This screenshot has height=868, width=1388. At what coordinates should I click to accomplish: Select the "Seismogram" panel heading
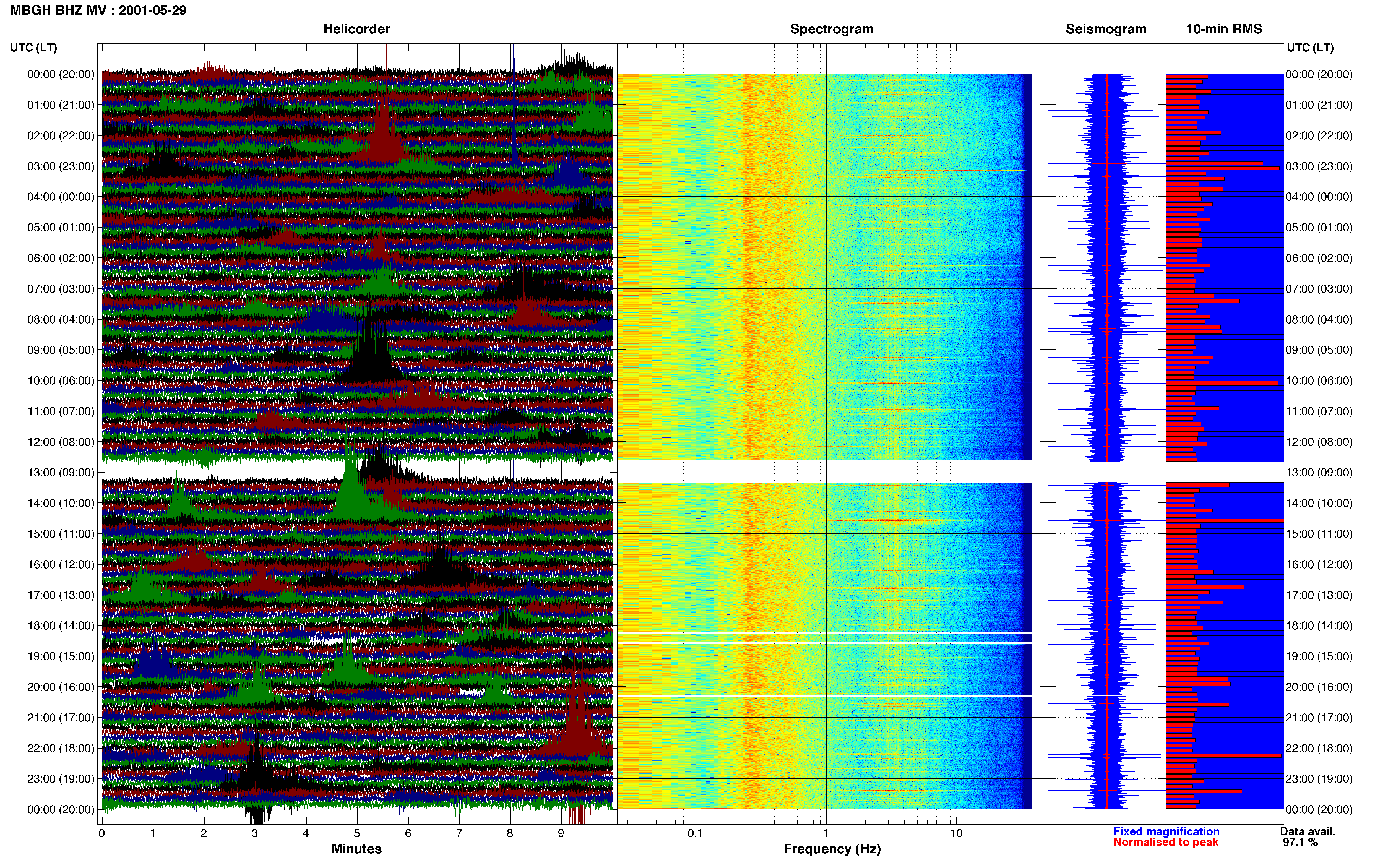(x=1106, y=29)
